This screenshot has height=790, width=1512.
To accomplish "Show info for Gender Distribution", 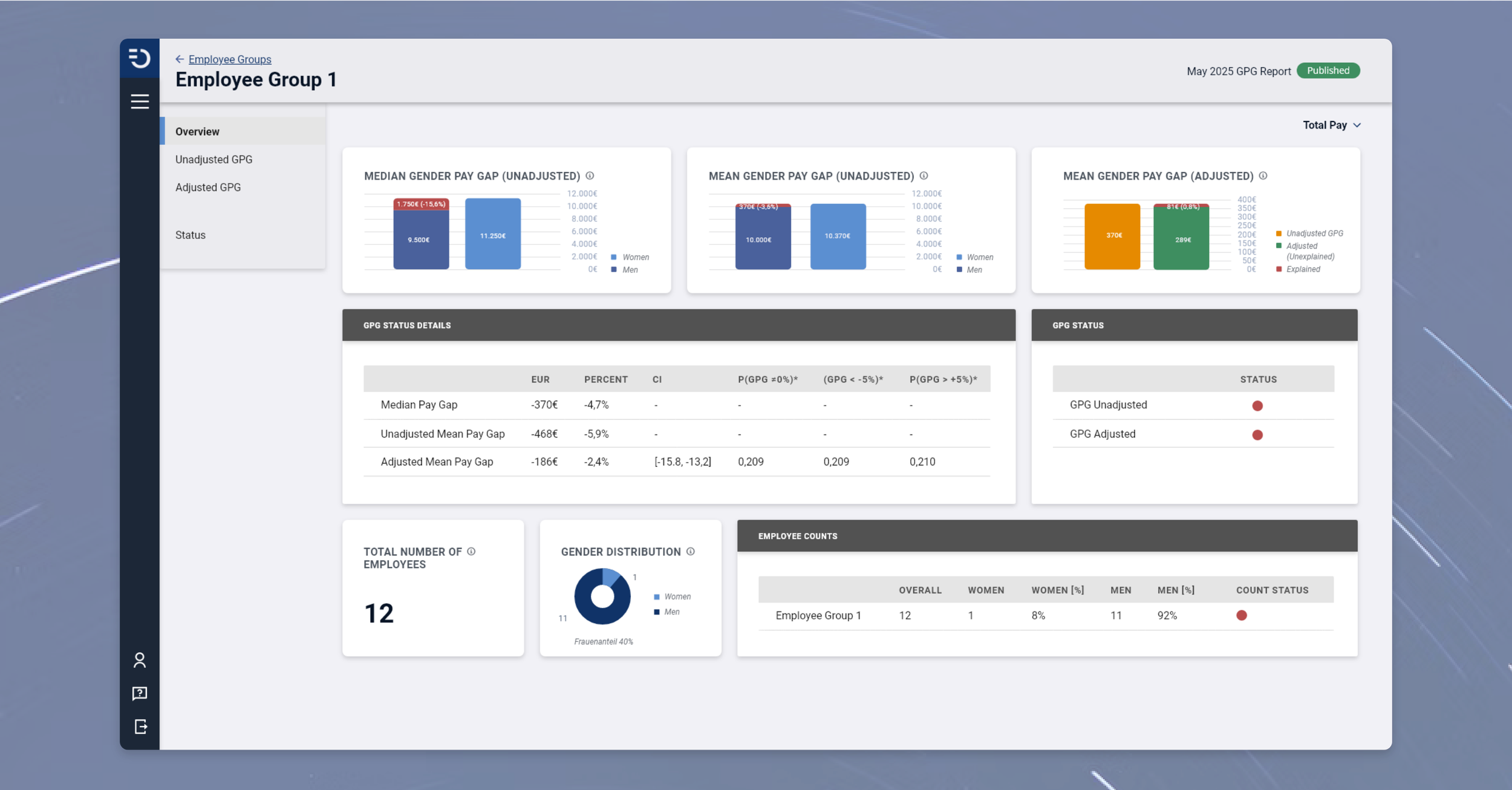I will (691, 552).
